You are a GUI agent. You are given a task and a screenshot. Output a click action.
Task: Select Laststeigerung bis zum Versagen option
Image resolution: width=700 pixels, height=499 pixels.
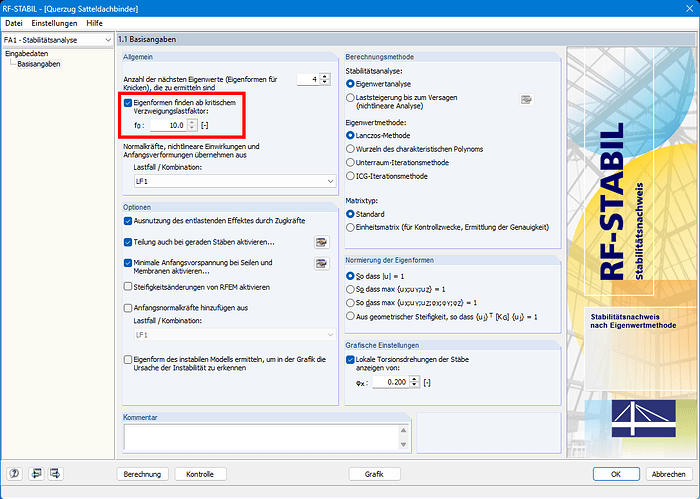tap(350, 98)
